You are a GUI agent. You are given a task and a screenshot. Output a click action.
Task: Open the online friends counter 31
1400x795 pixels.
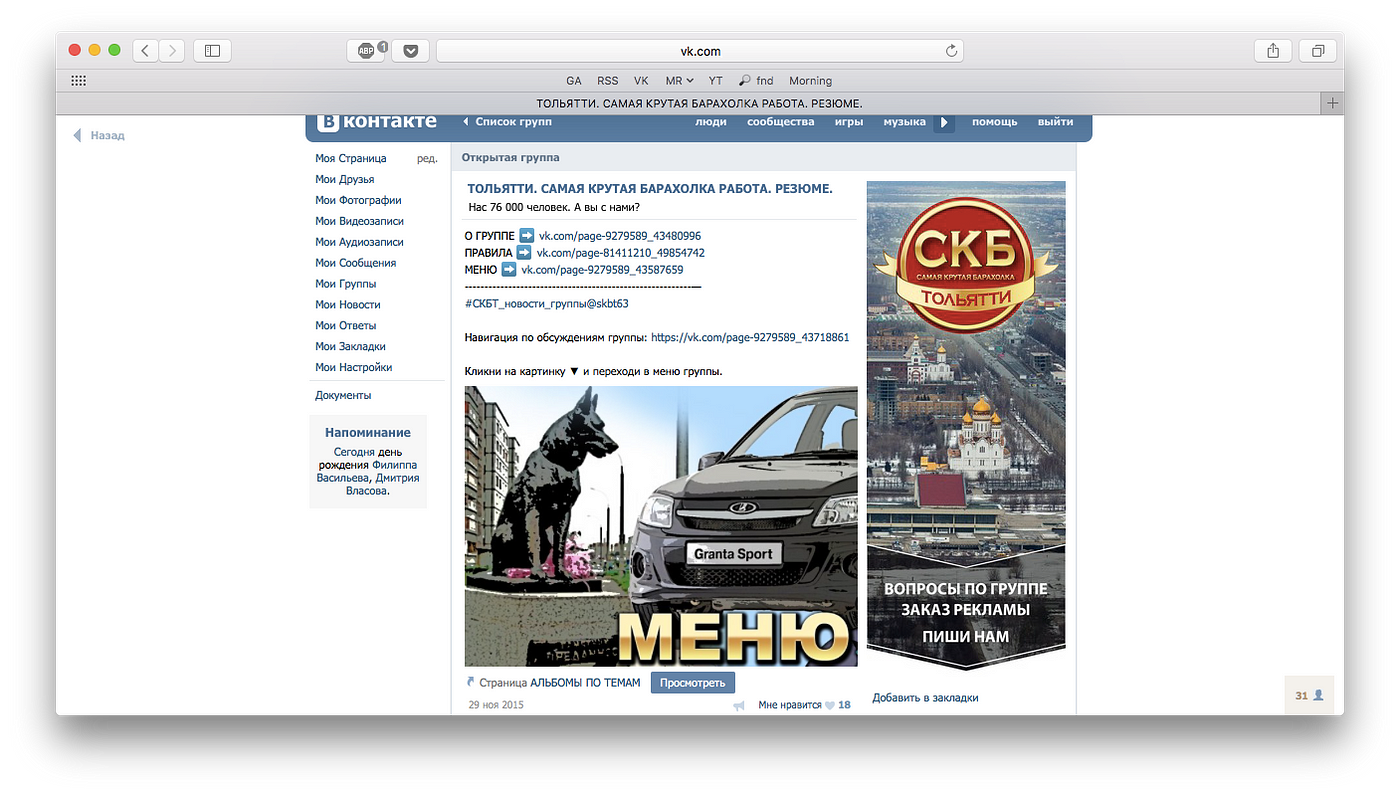pyautogui.click(x=1309, y=695)
